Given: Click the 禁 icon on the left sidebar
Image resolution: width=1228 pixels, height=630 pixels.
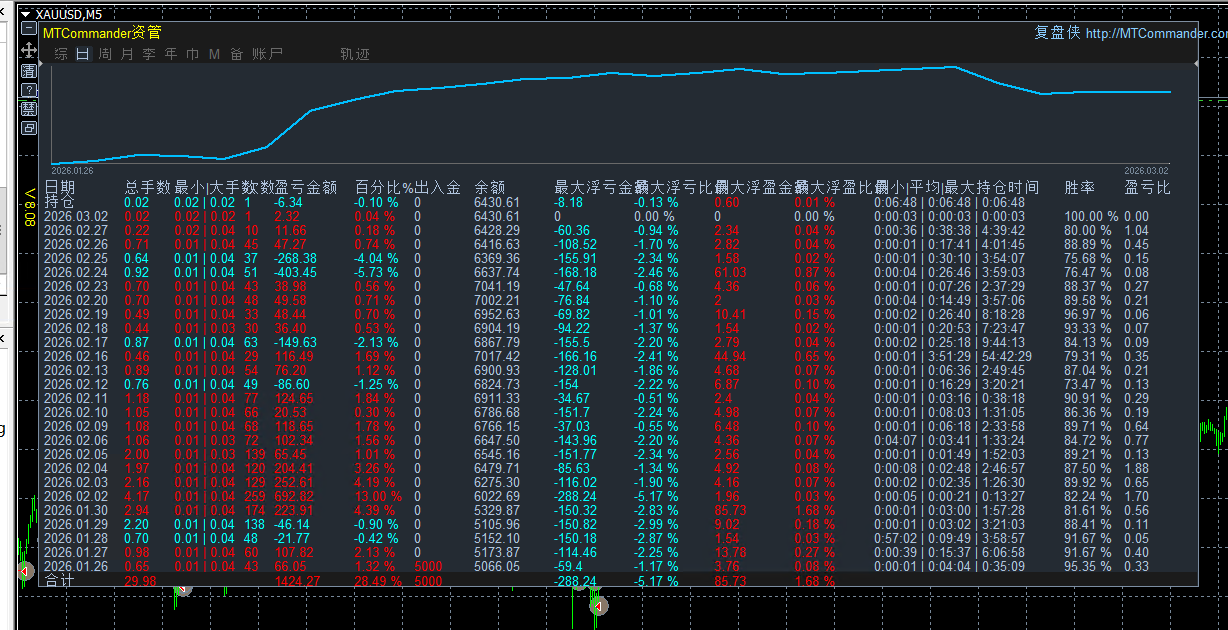Looking at the screenshot, I should pos(28,108).
